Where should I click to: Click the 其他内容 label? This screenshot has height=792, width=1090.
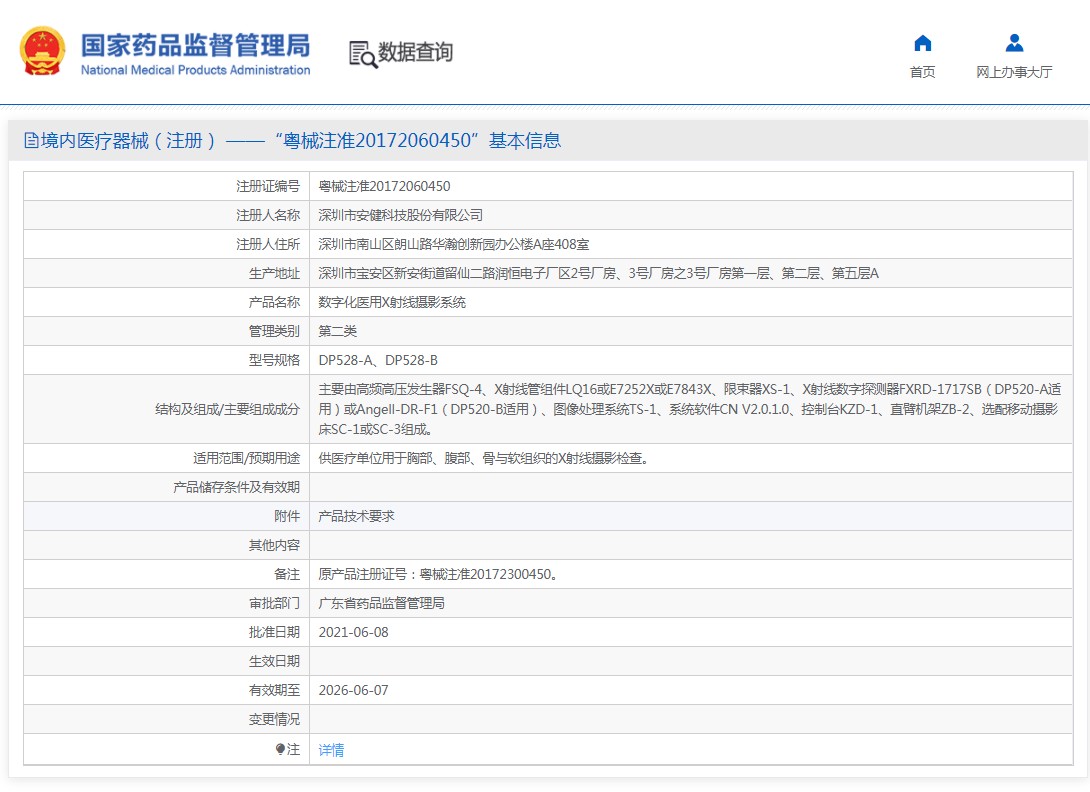click(274, 545)
